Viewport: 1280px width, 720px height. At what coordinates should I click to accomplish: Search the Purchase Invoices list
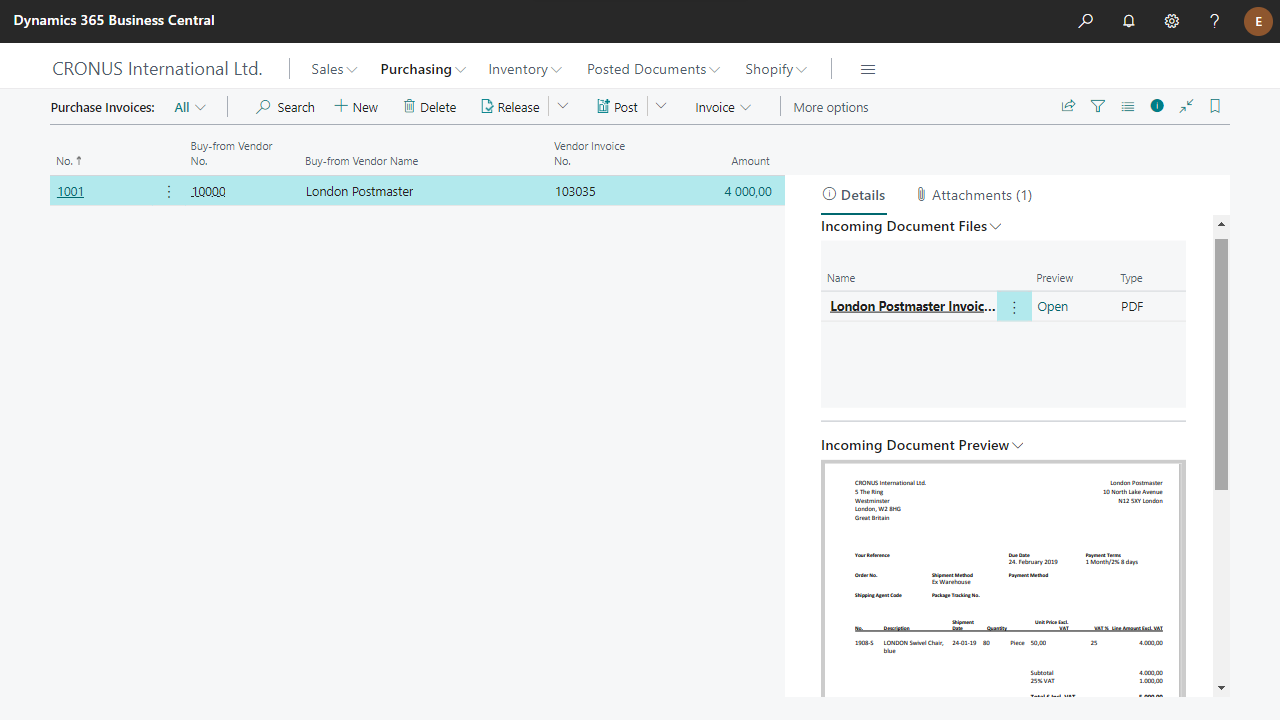click(x=285, y=107)
